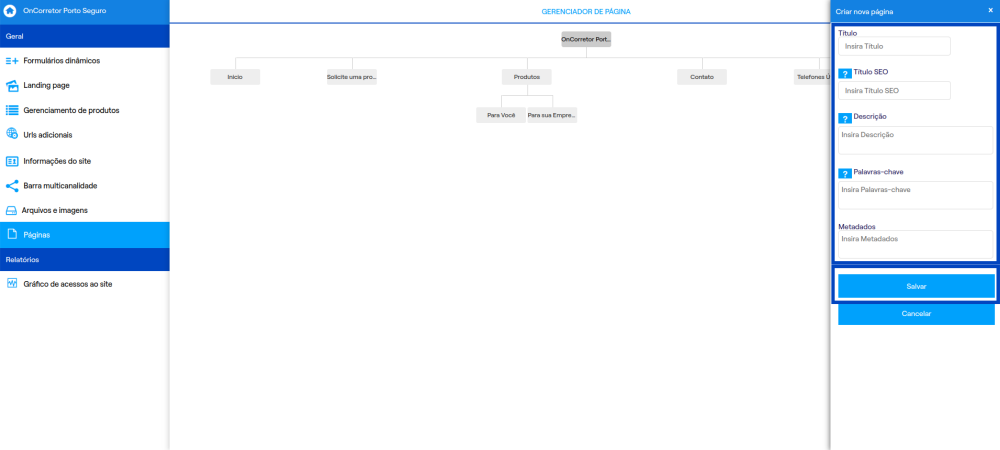The height and width of the screenshot is (450, 1000).
Task: Click the Gerenciamento de produtos list icon
Action: tap(11, 110)
